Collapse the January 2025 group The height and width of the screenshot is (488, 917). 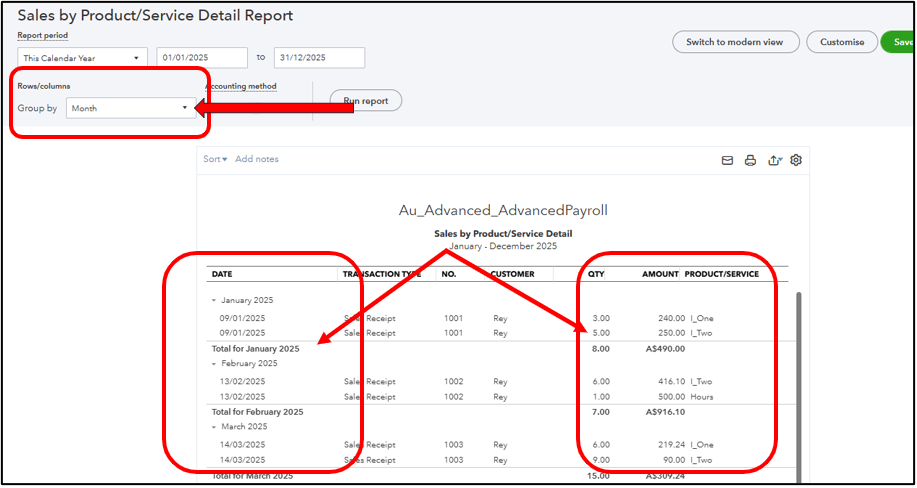[213, 300]
